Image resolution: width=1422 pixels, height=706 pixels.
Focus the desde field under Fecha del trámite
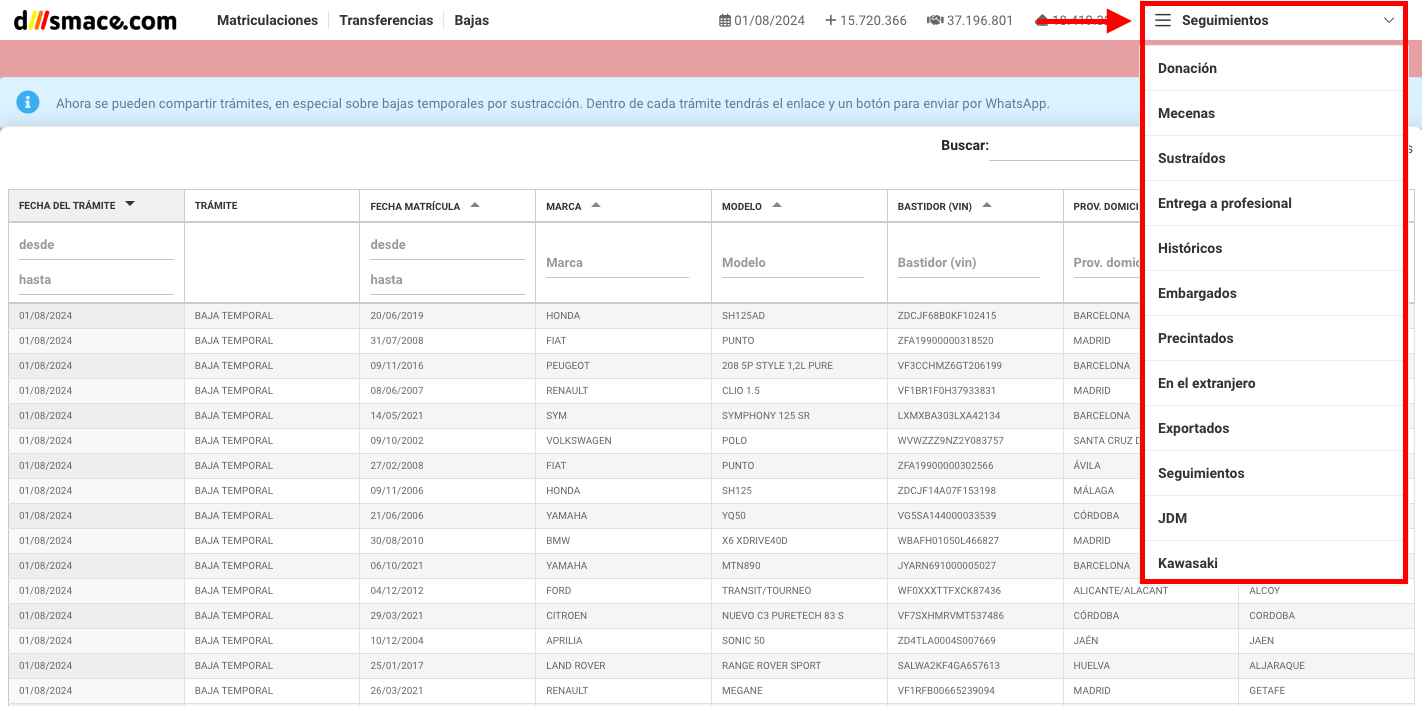click(96, 245)
